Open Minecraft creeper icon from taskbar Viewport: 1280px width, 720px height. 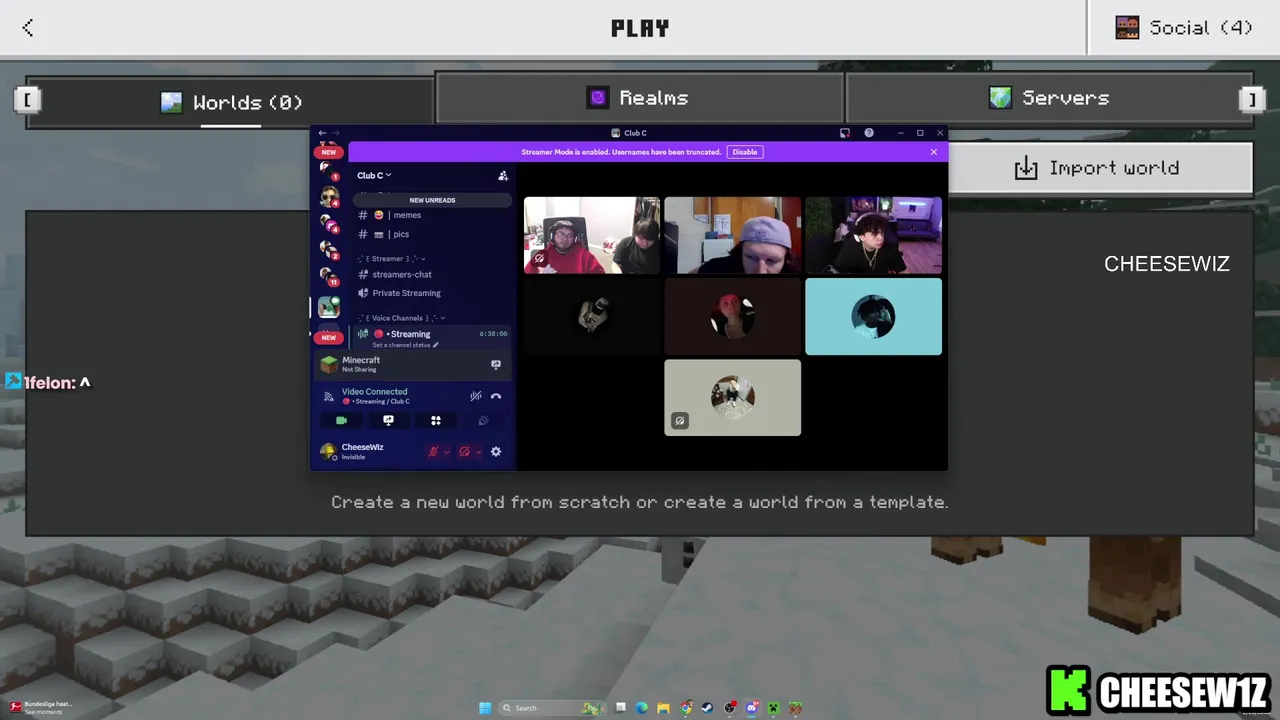click(x=774, y=708)
